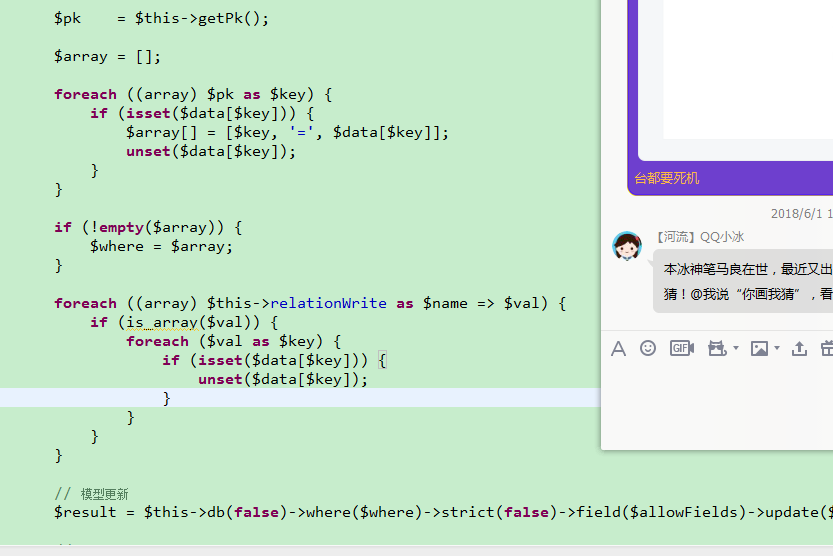
Task: Click strict(false) in the update chain
Action: (x=498, y=512)
